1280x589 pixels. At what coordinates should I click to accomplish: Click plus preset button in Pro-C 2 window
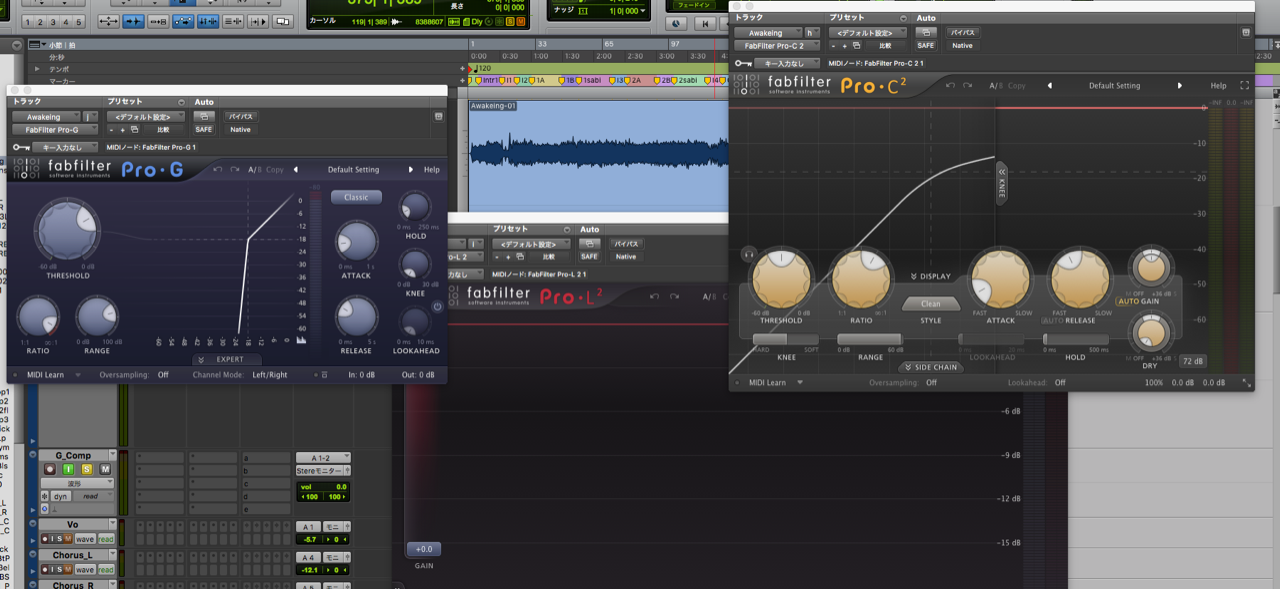click(x=846, y=45)
